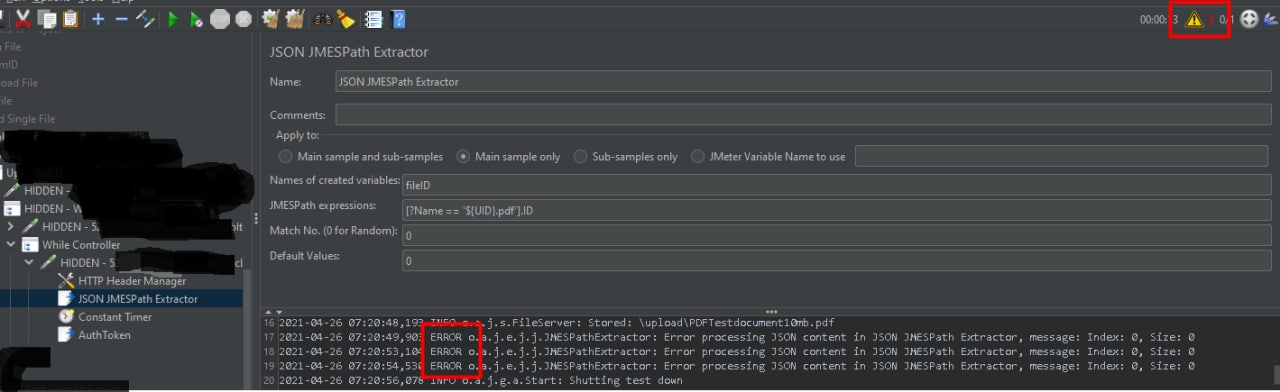1280x392 pixels.
Task: Start the test with green play icon
Action: point(173,19)
